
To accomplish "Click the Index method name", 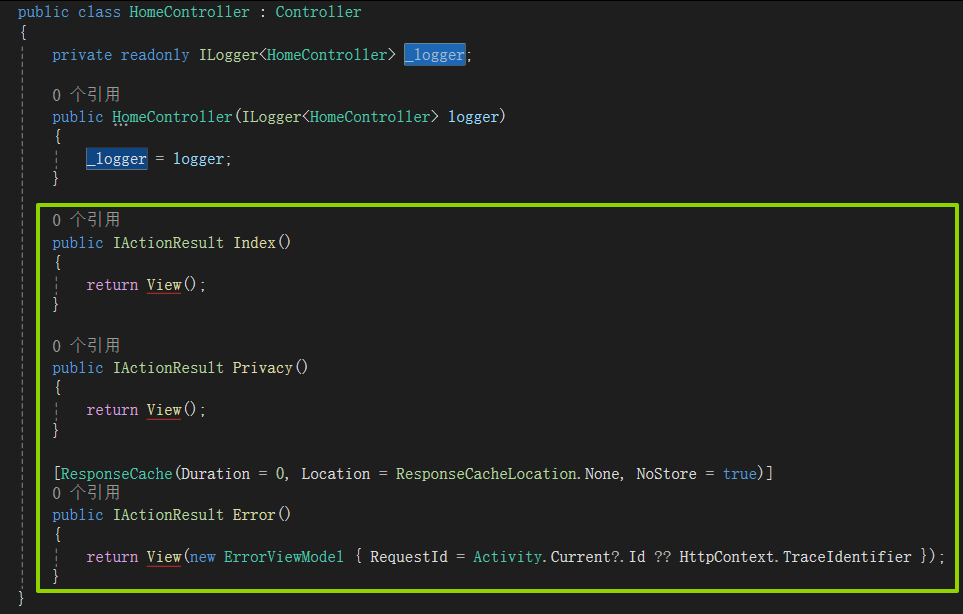I will pyautogui.click(x=254, y=243).
